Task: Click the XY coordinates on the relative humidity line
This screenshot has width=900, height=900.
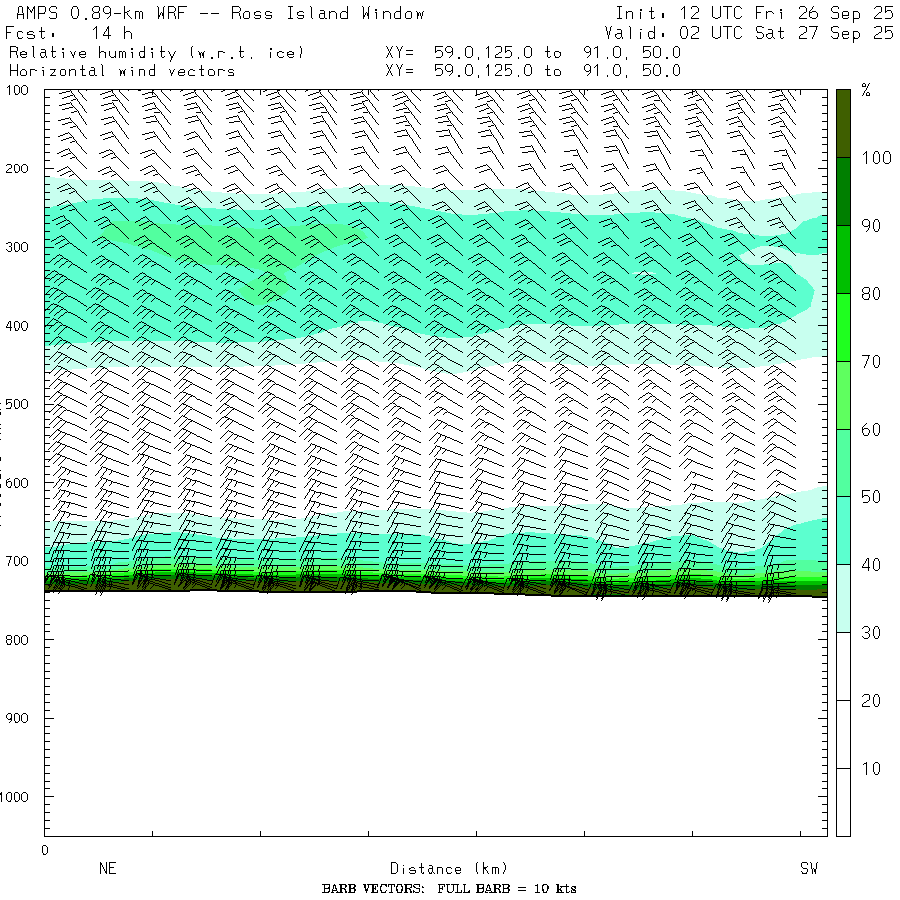Action: click(x=533, y=53)
